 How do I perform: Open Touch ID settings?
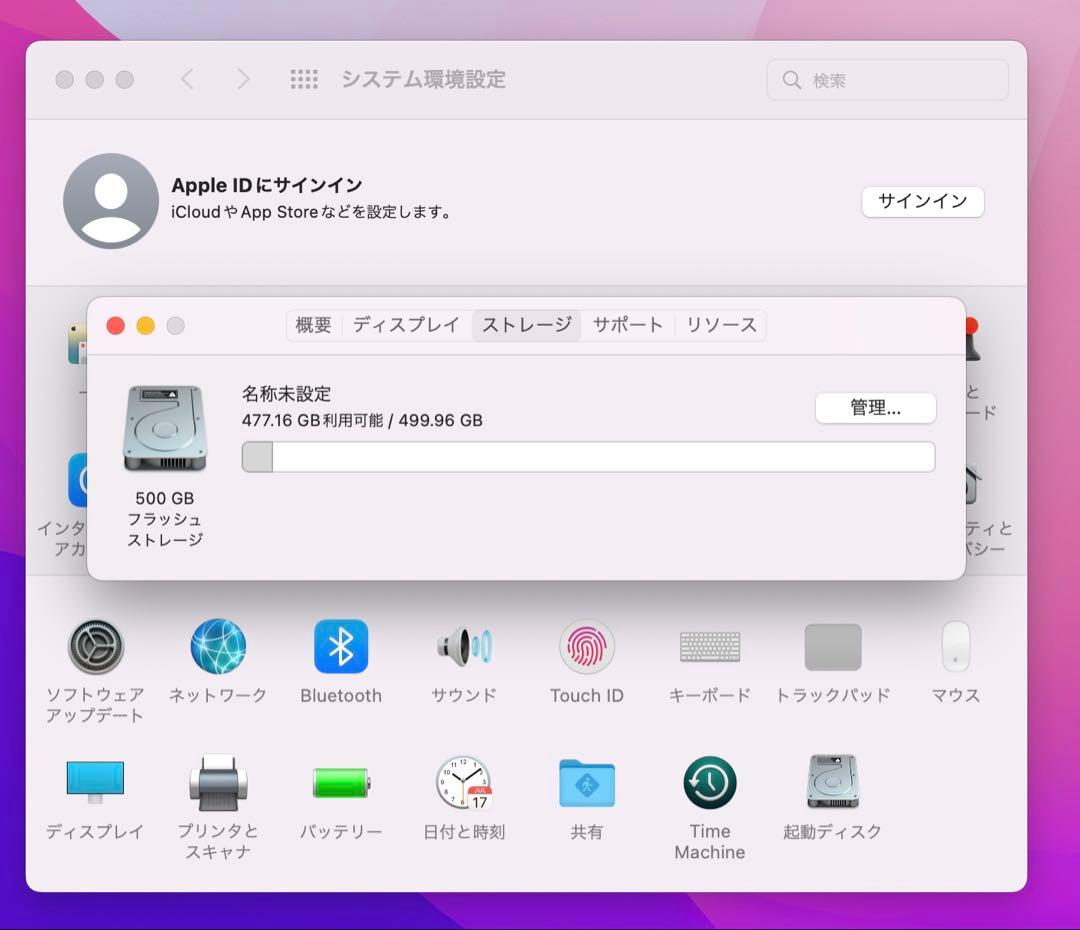click(586, 646)
